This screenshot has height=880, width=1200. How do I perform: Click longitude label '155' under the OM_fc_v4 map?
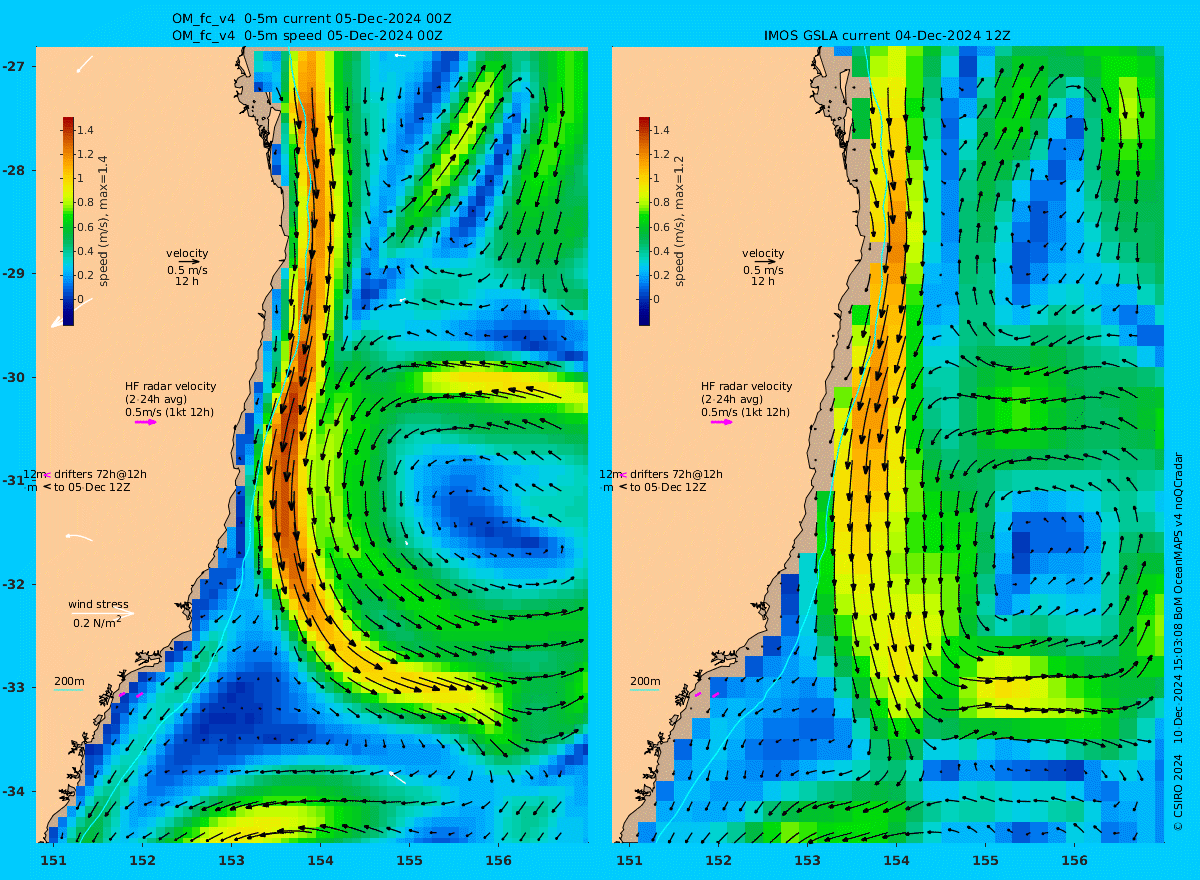pos(409,860)
